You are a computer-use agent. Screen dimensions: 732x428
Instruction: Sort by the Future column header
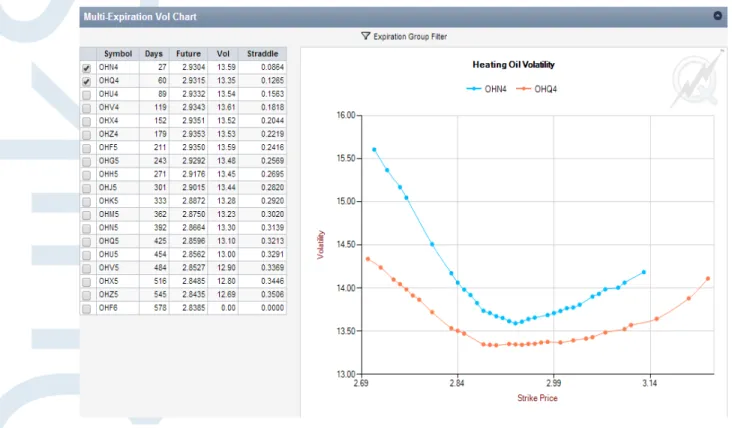(188, 54)
